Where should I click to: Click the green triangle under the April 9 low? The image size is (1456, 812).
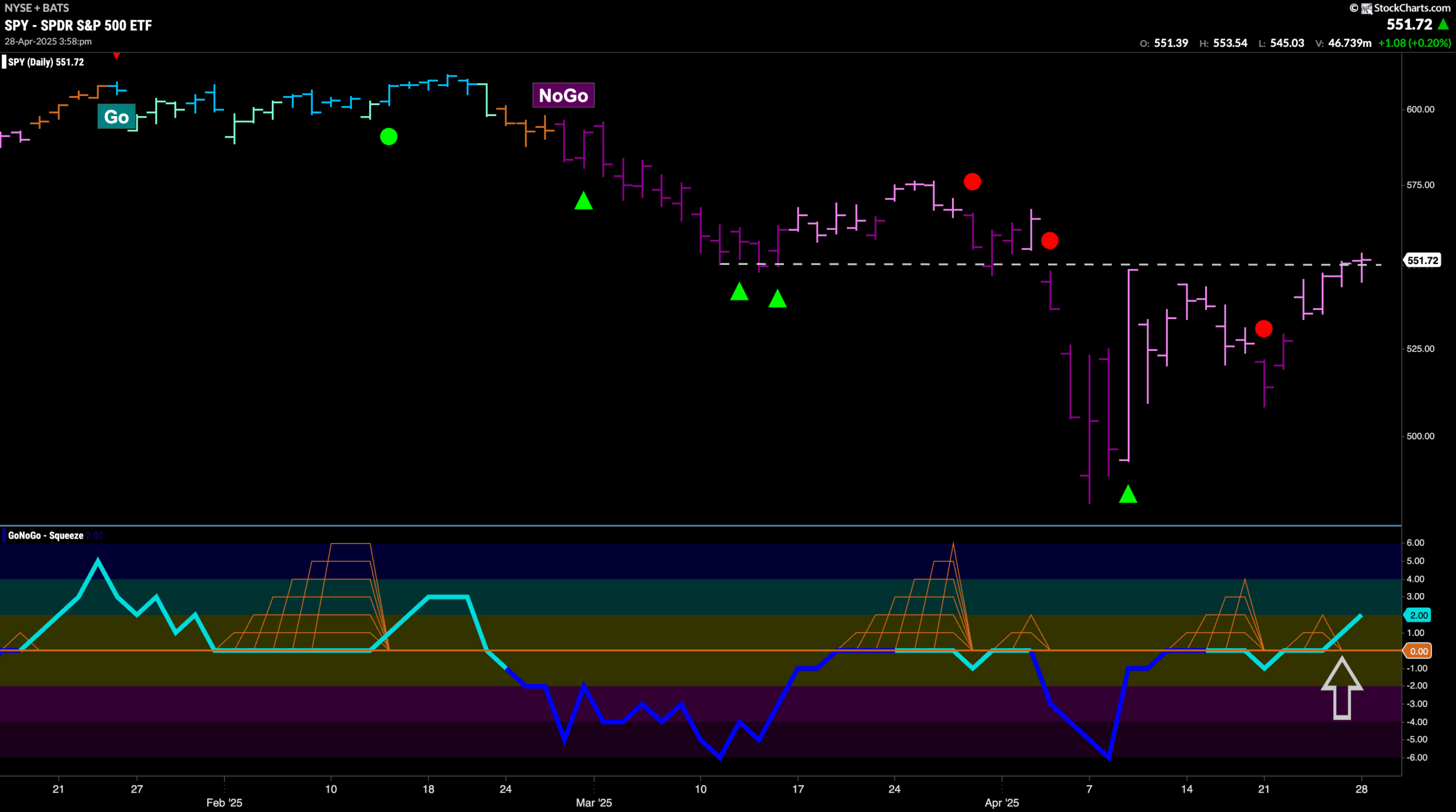(1128, 494)
